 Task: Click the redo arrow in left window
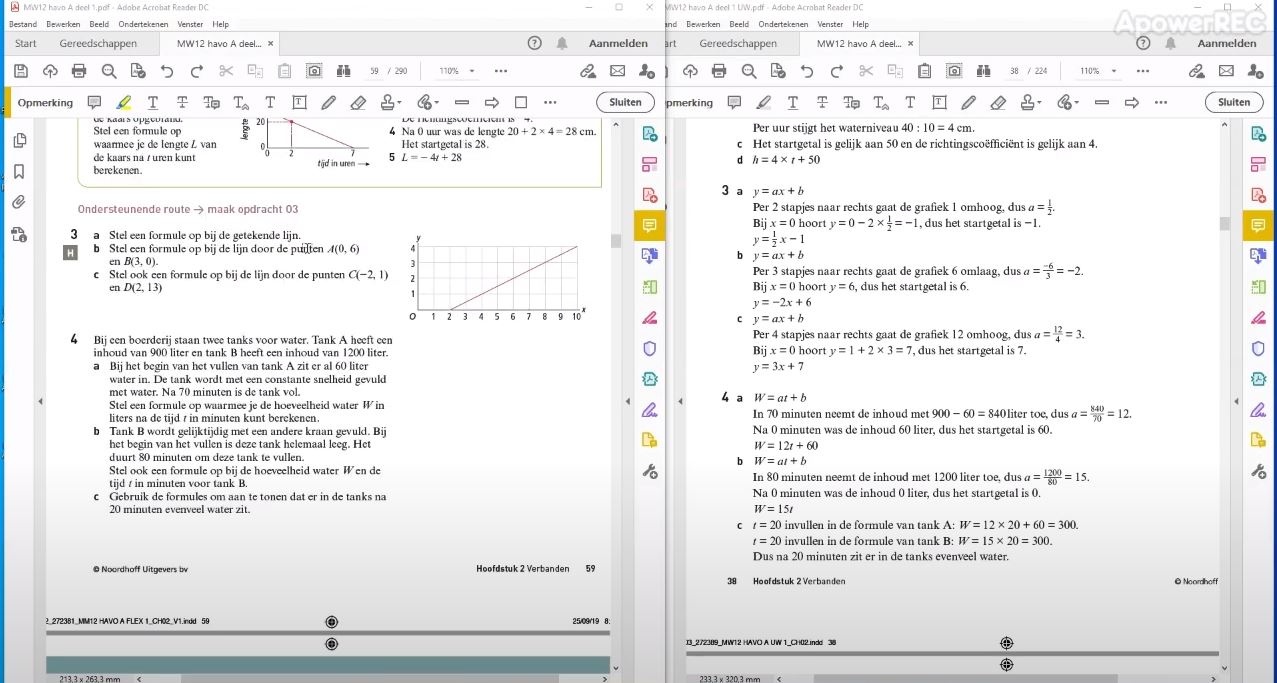196,71
